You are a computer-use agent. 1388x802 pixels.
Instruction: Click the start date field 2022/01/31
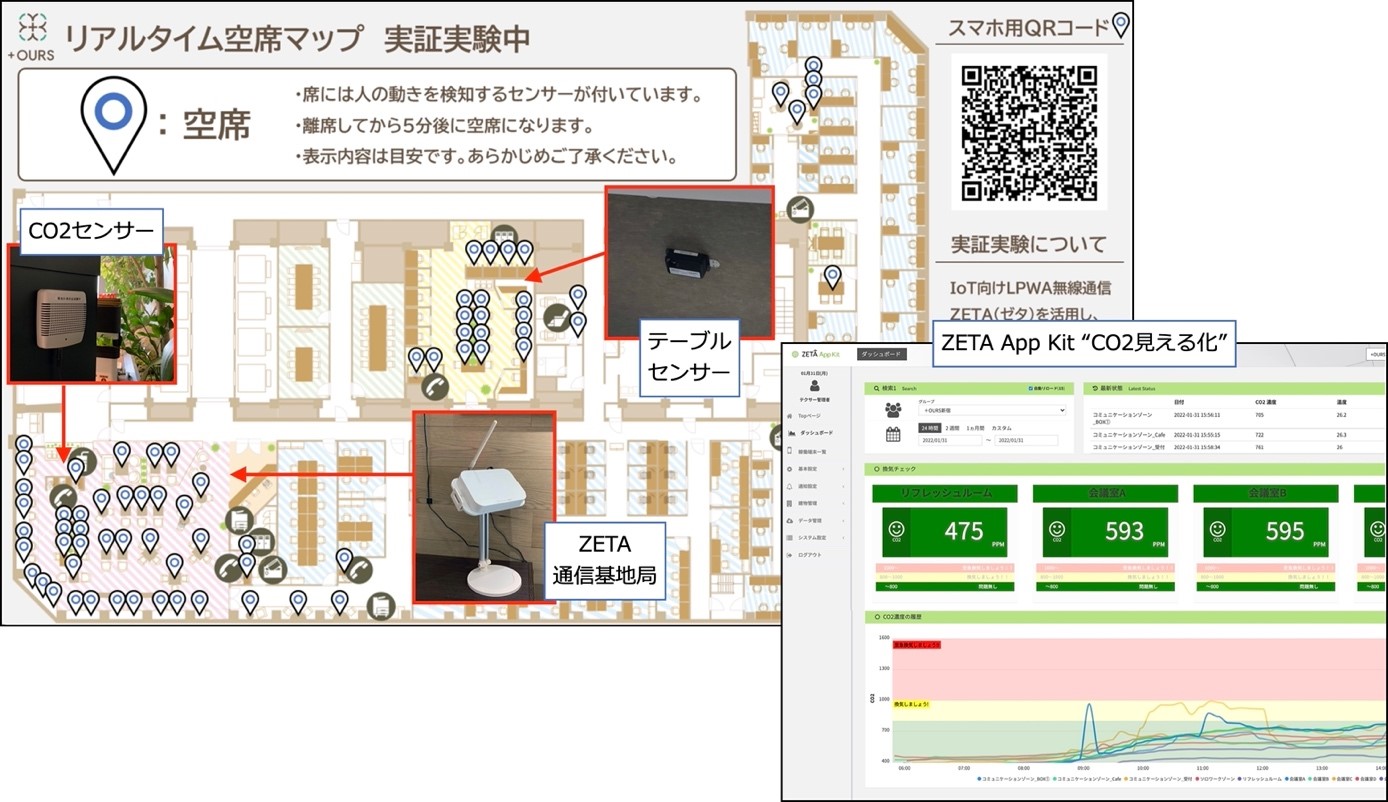[950, 440]
